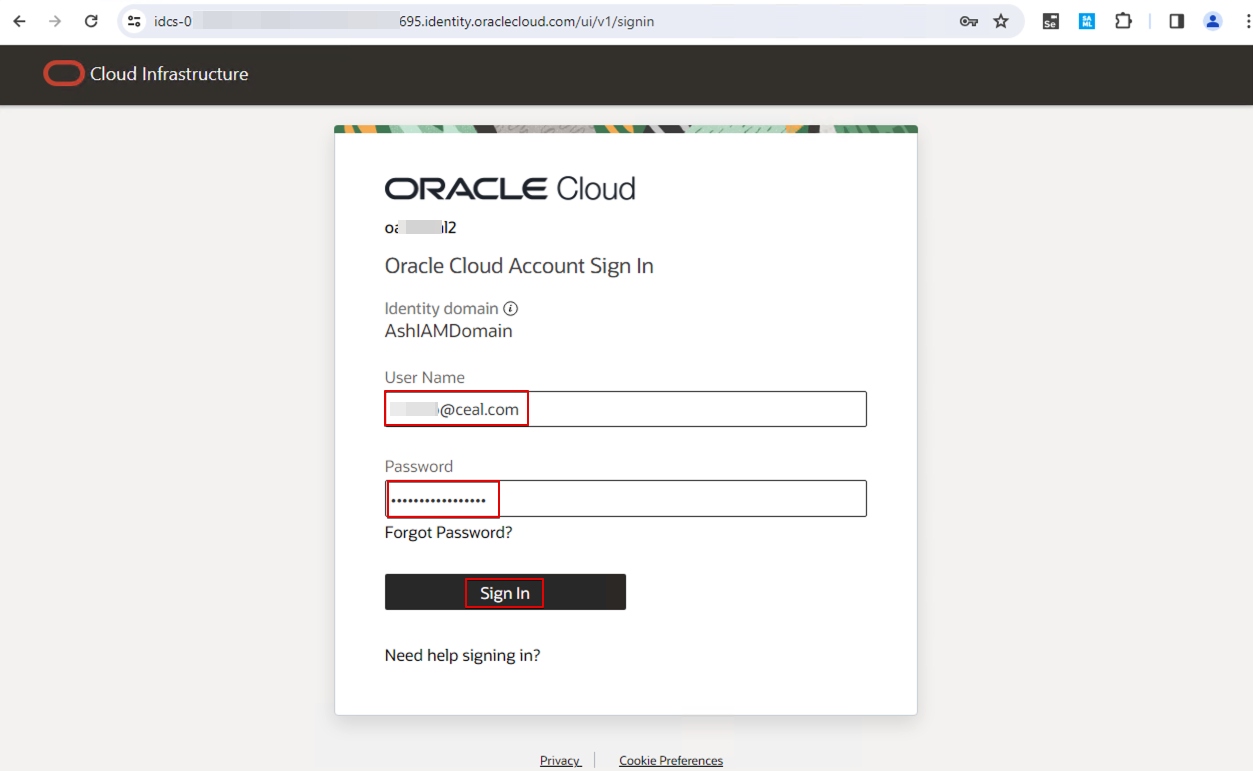Screen dimensions: 1253x771
Task: Go back in browser history
Action: tap(19, 21)
